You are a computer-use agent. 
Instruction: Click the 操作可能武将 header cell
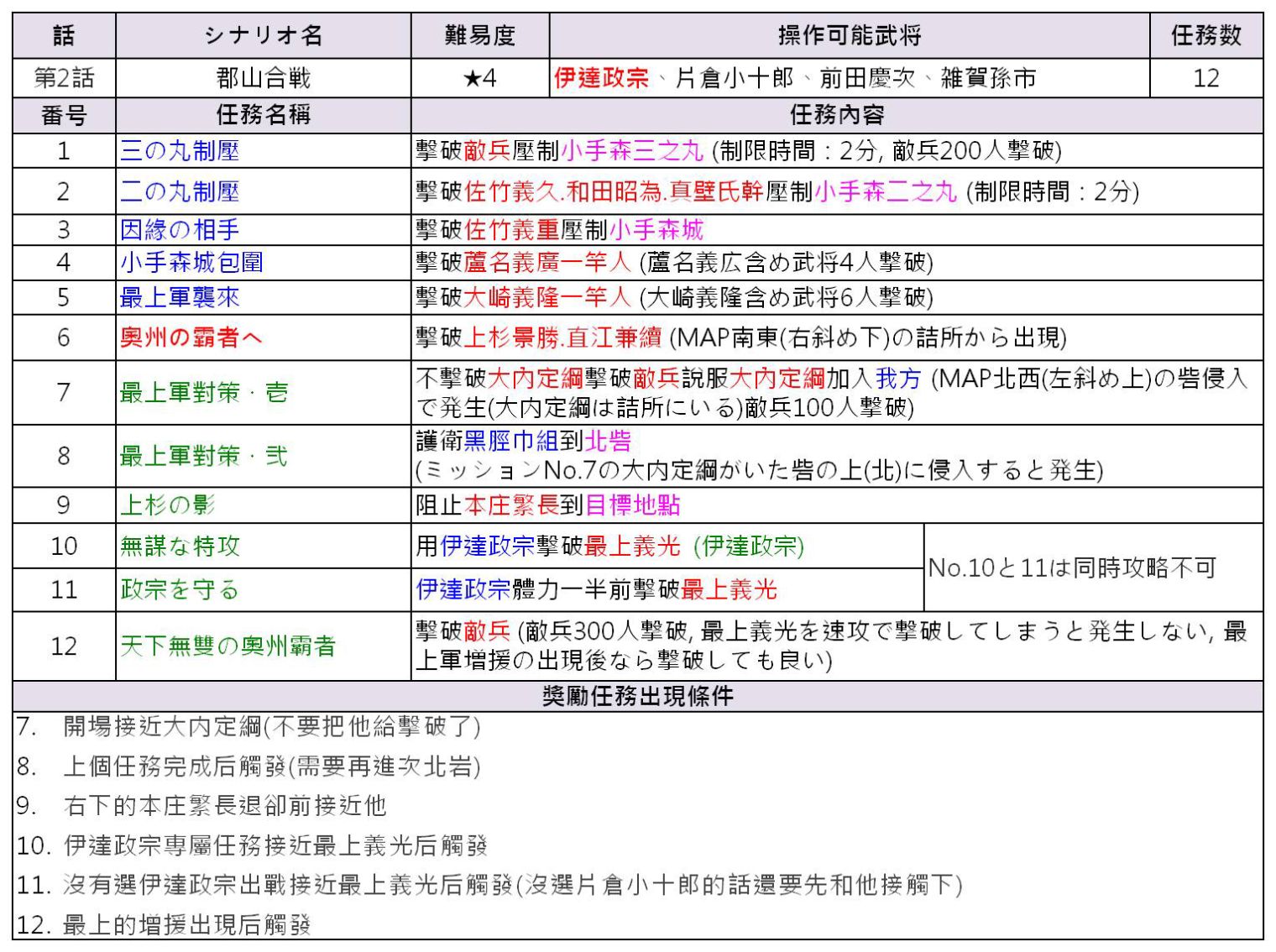(x=850, y=35)
